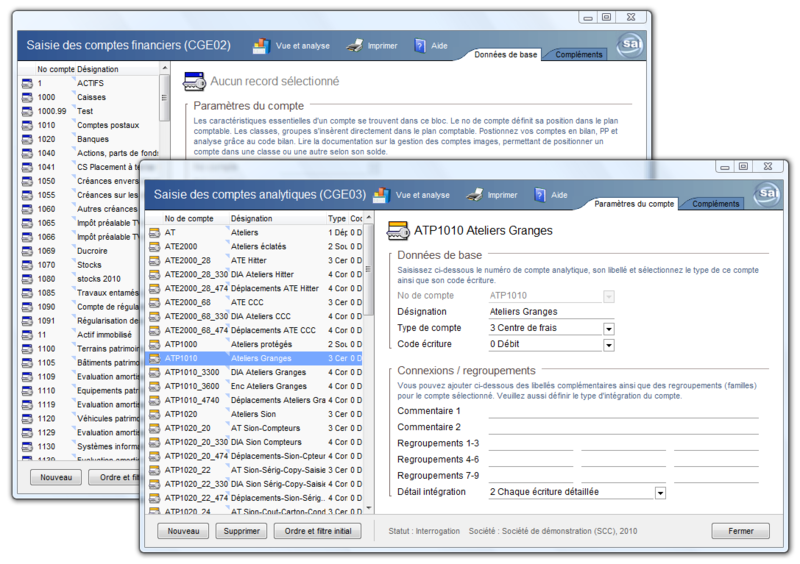This screenshot has width=800, height=564.
Task: Click the Fermer button
Action: [x=740, y=531]
